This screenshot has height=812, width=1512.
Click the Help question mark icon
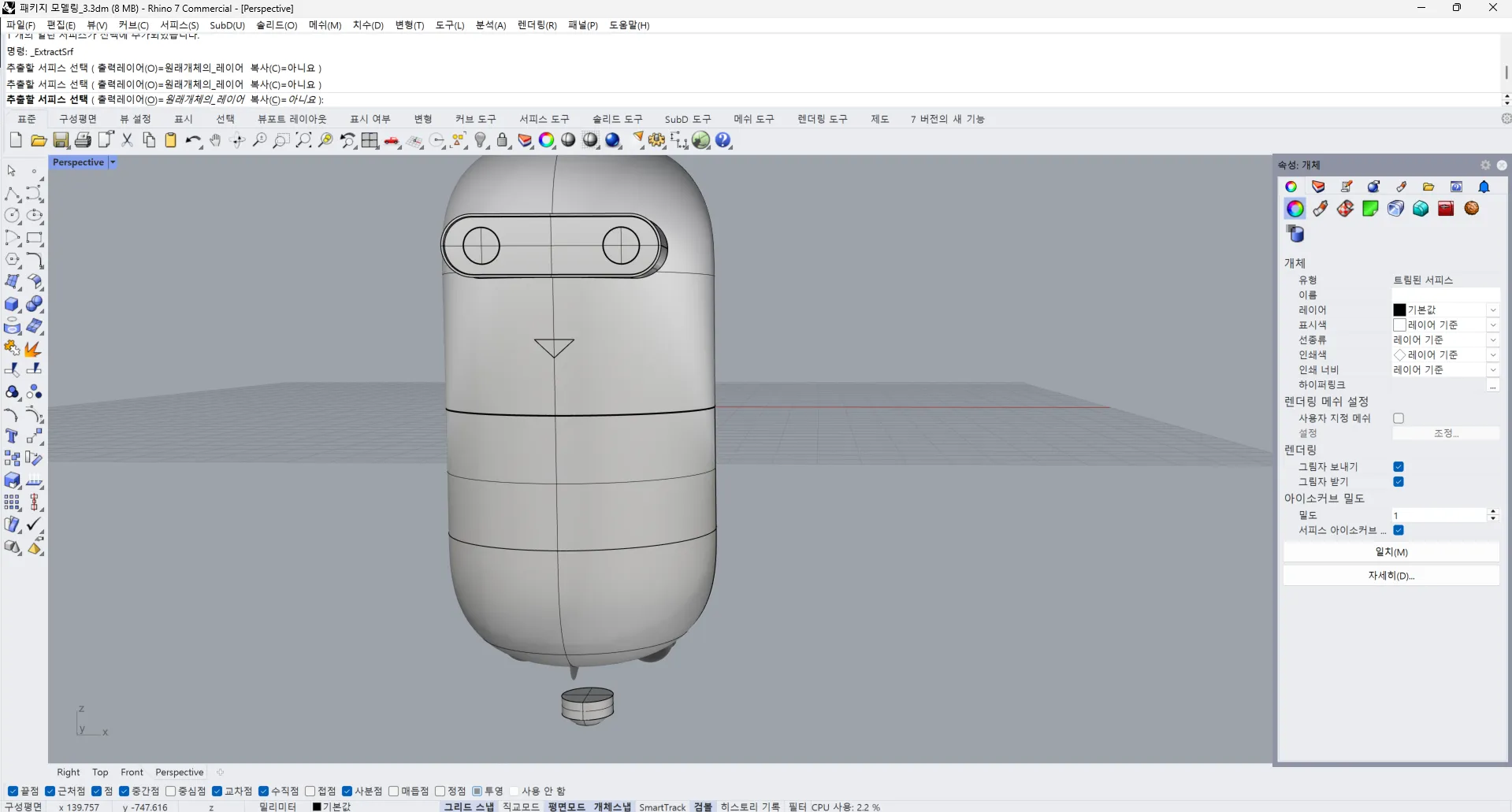click(723, 140)
